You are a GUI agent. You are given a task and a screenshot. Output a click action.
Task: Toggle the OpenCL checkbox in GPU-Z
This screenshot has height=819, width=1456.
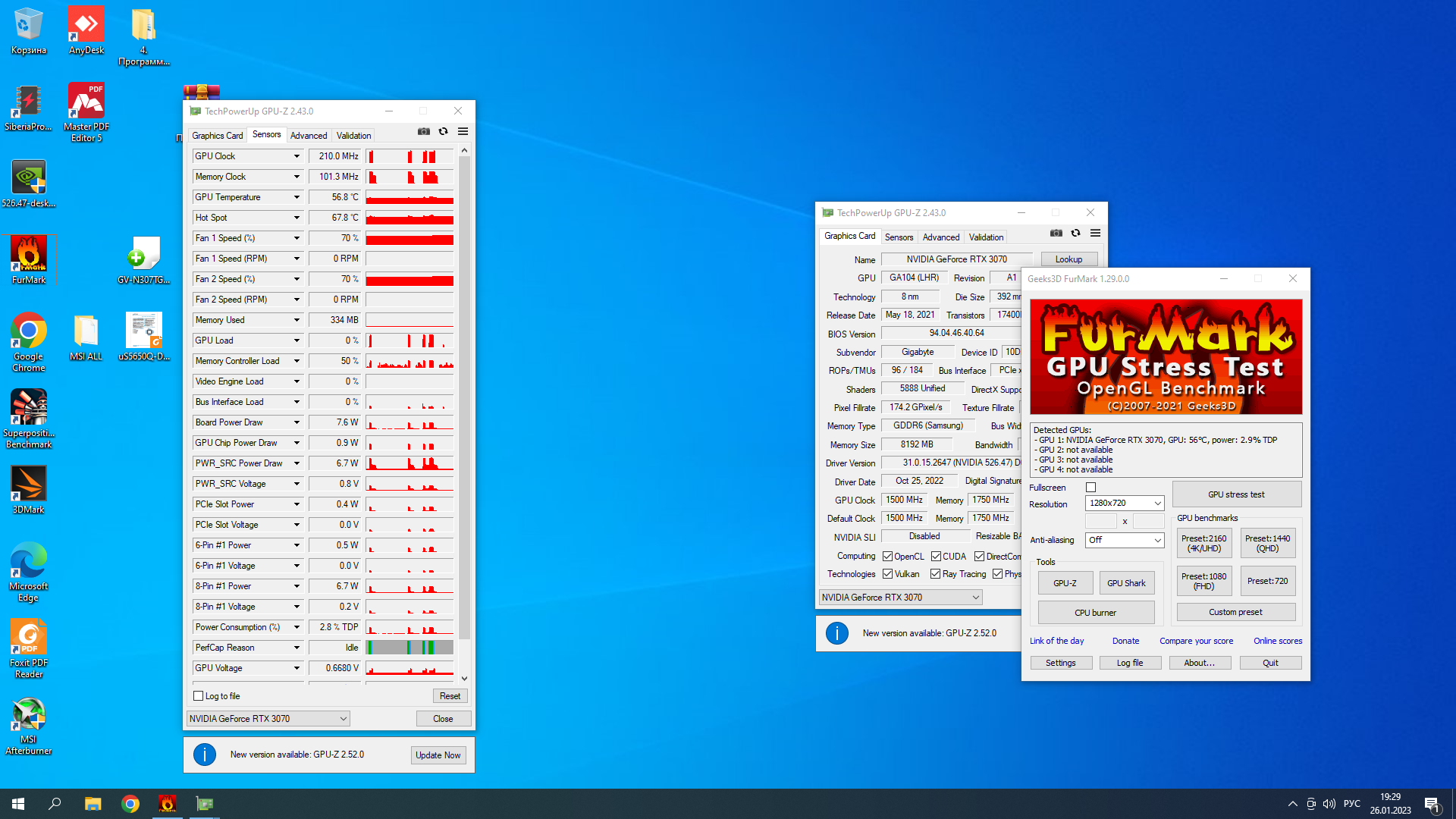[x=887, y=557]
